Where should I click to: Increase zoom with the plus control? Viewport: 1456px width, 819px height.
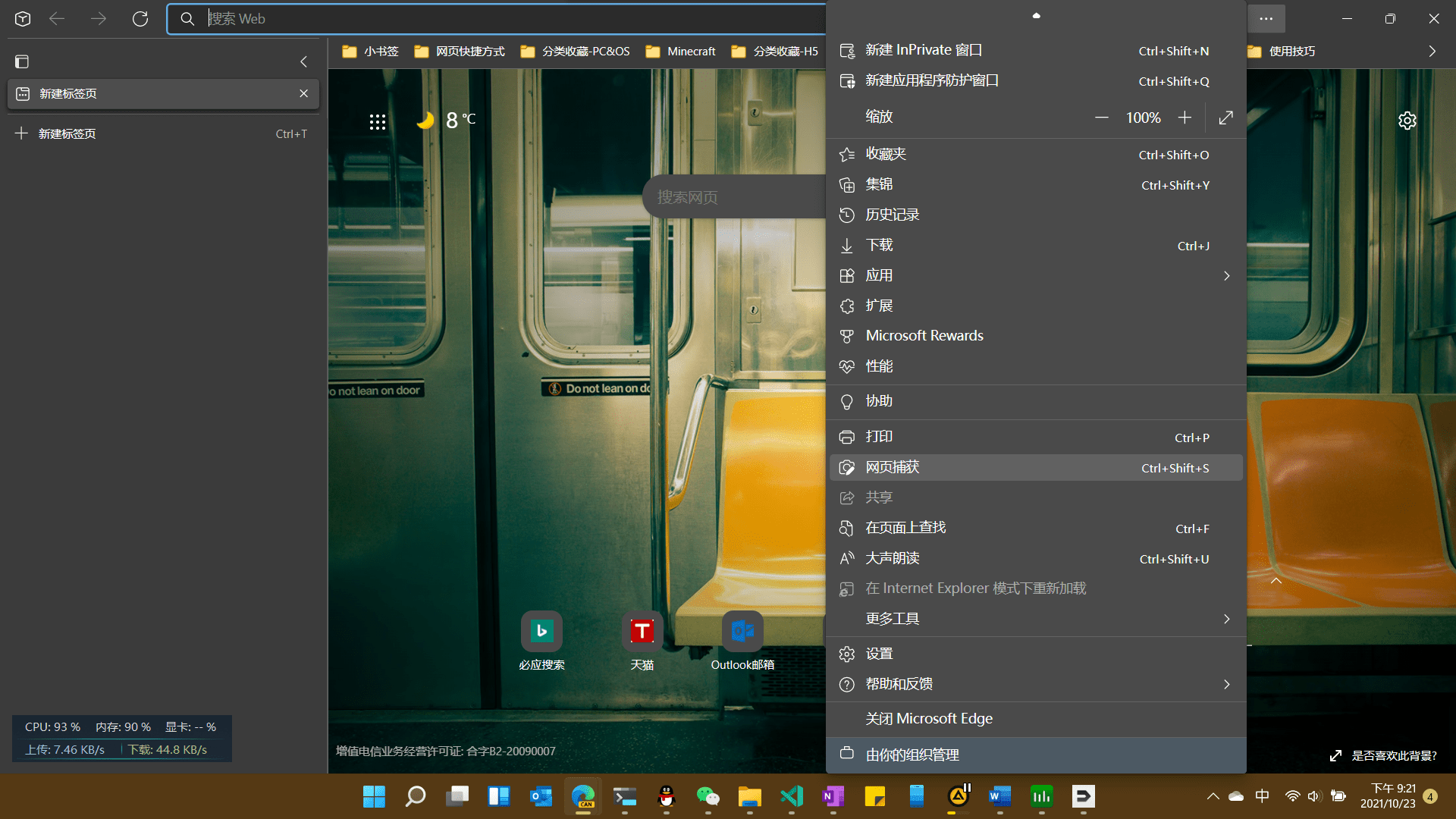point(1185,118)
